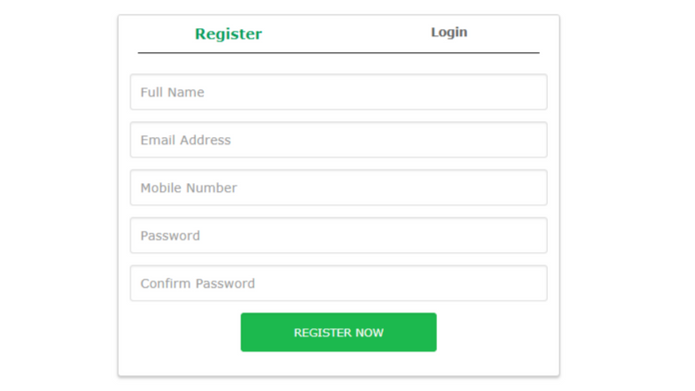Select the Password entry box above Confirm Password
695x391 pixels.
tap(339, 235)
